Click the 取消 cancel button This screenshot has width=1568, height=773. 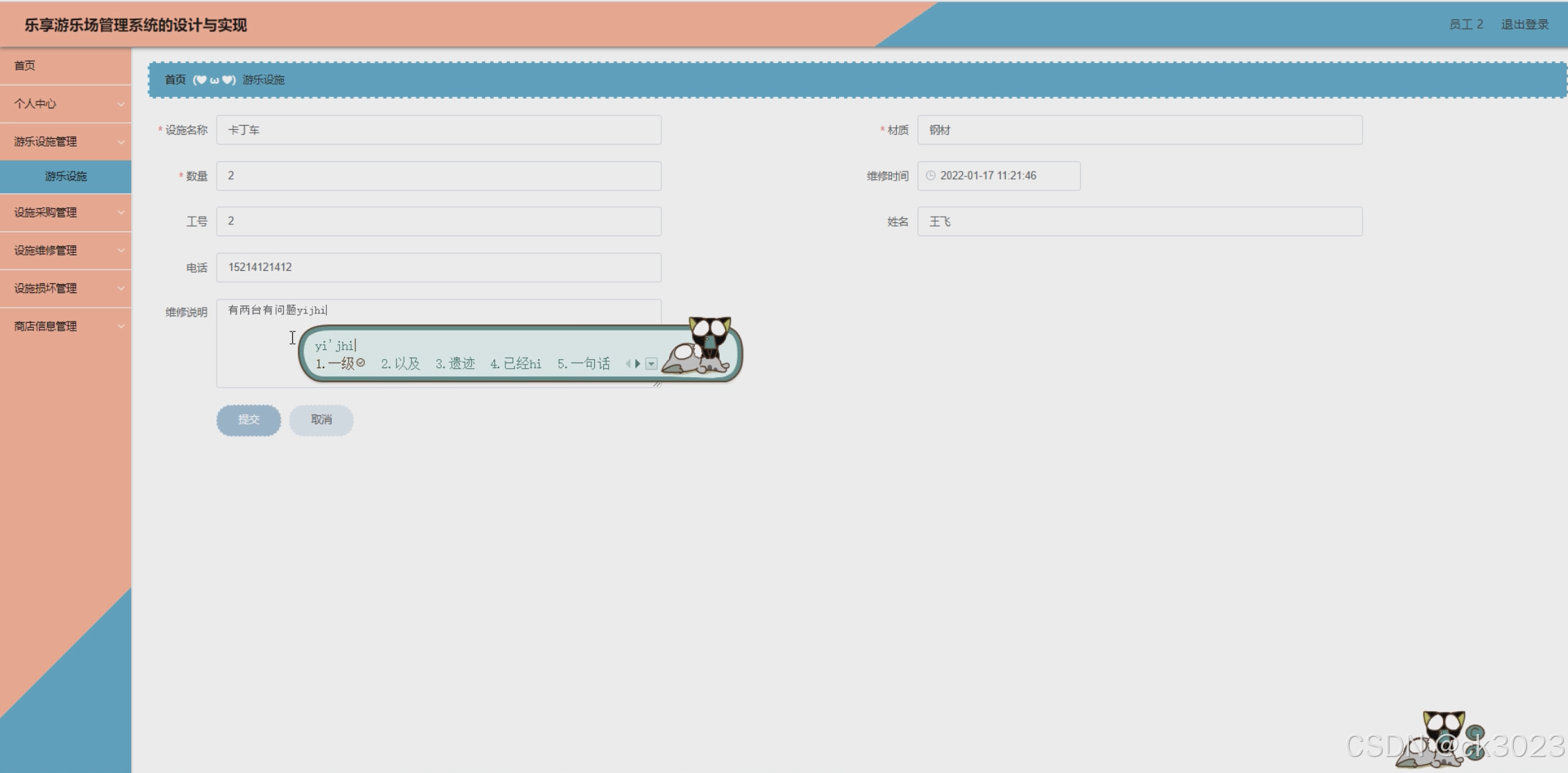tap(321, 419)
